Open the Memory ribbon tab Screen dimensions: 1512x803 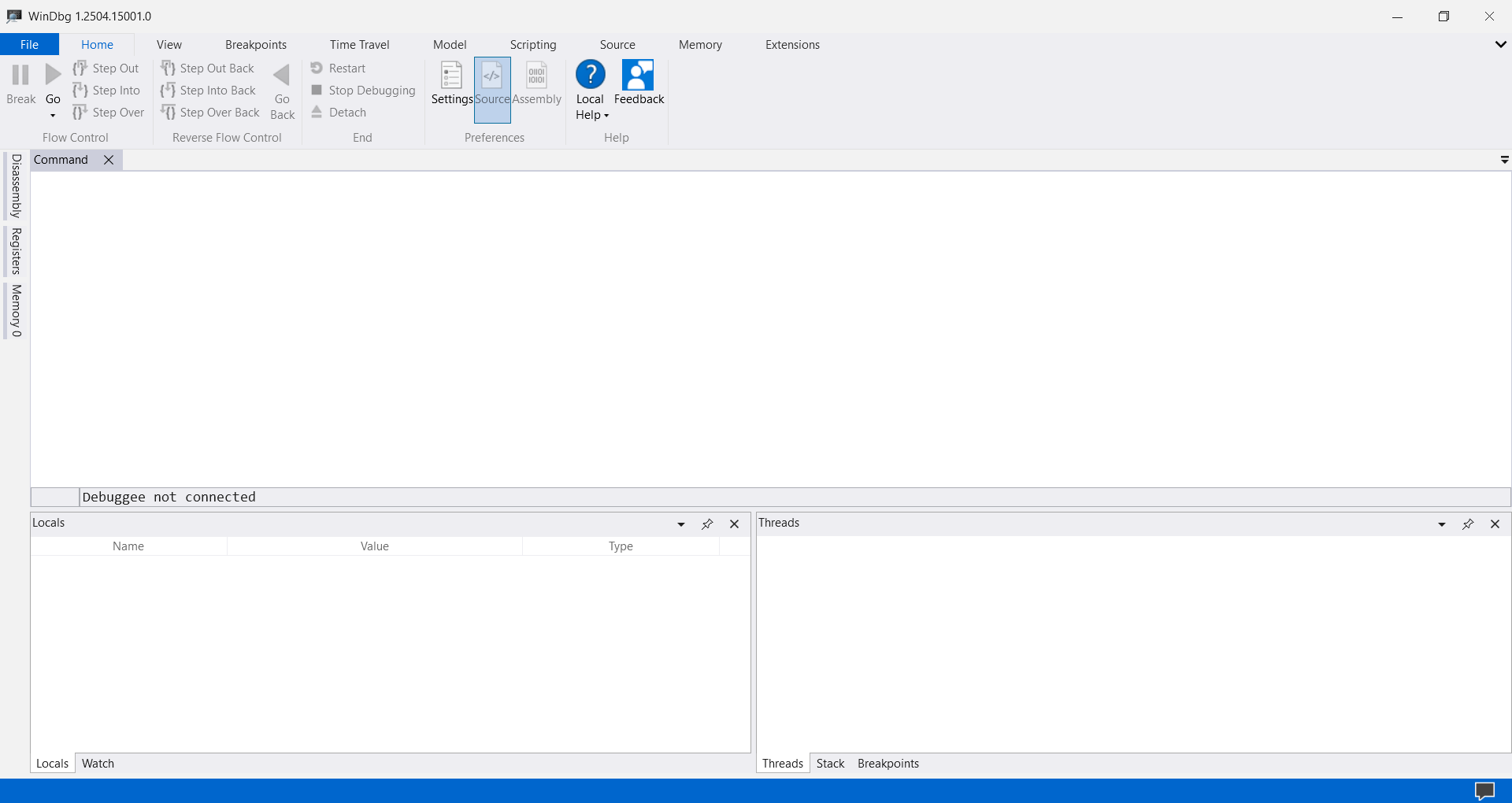(x=700, y=45)
